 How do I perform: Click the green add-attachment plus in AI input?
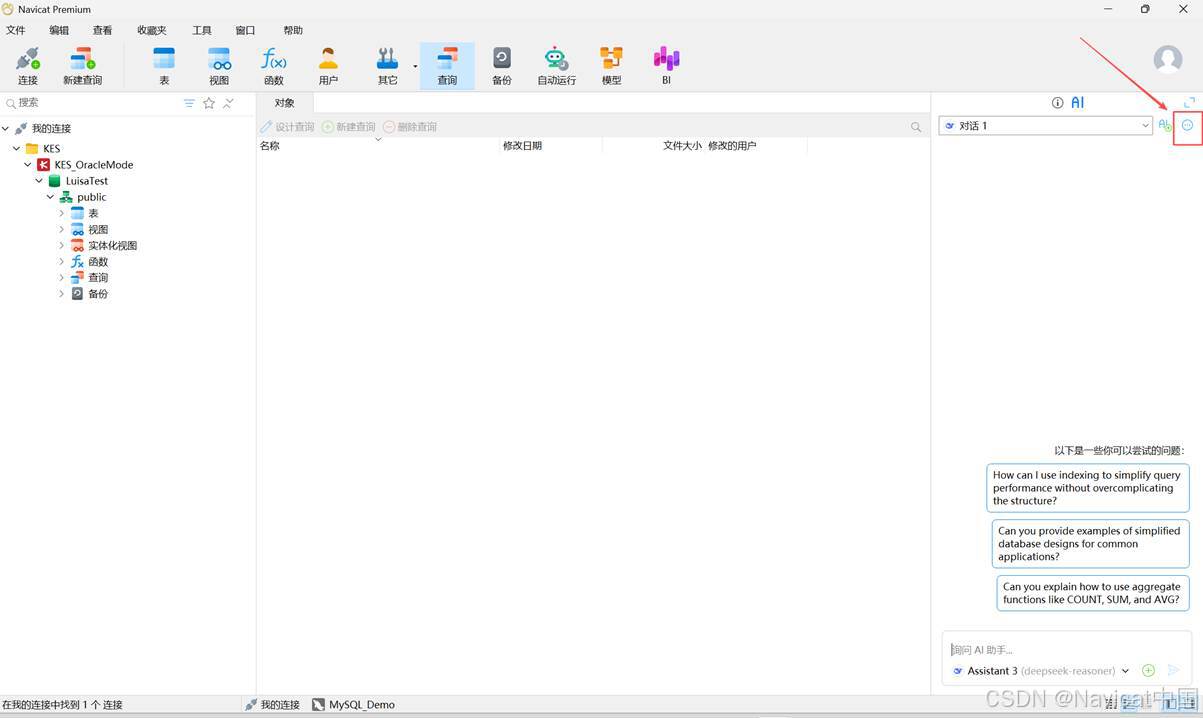point(1148,671)
